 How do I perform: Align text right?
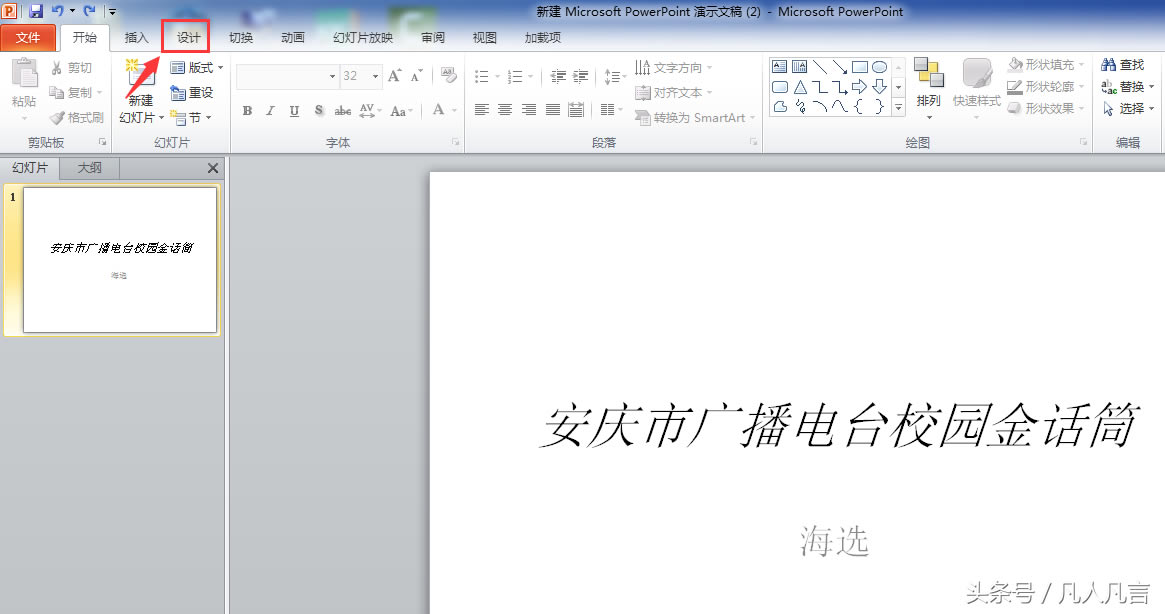(529, 110)
